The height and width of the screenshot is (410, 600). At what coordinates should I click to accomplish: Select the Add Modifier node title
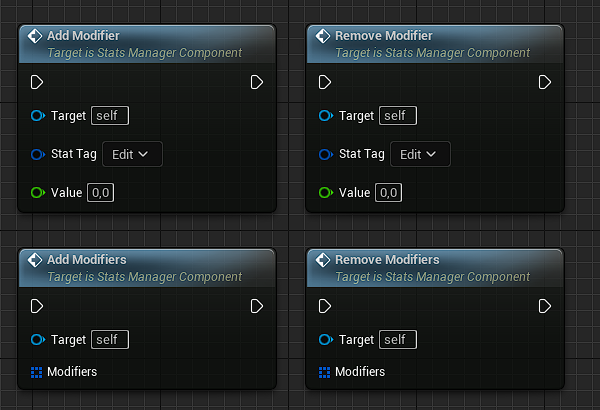pyautogui.click(x=83, y=36)
